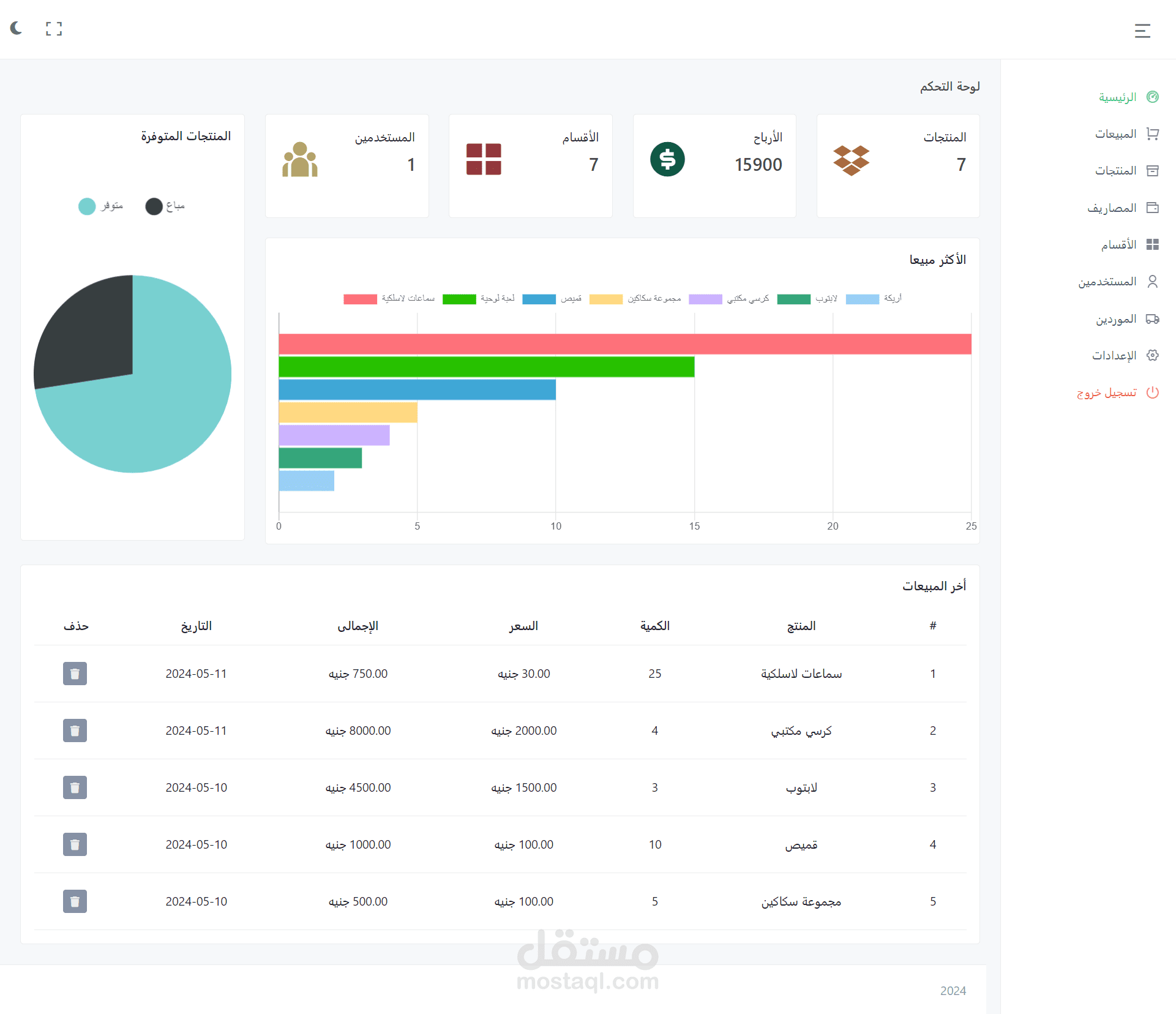Delete the لابتوب sale with trash icon
The image size is (1176, 1014).
coord(75,787)
